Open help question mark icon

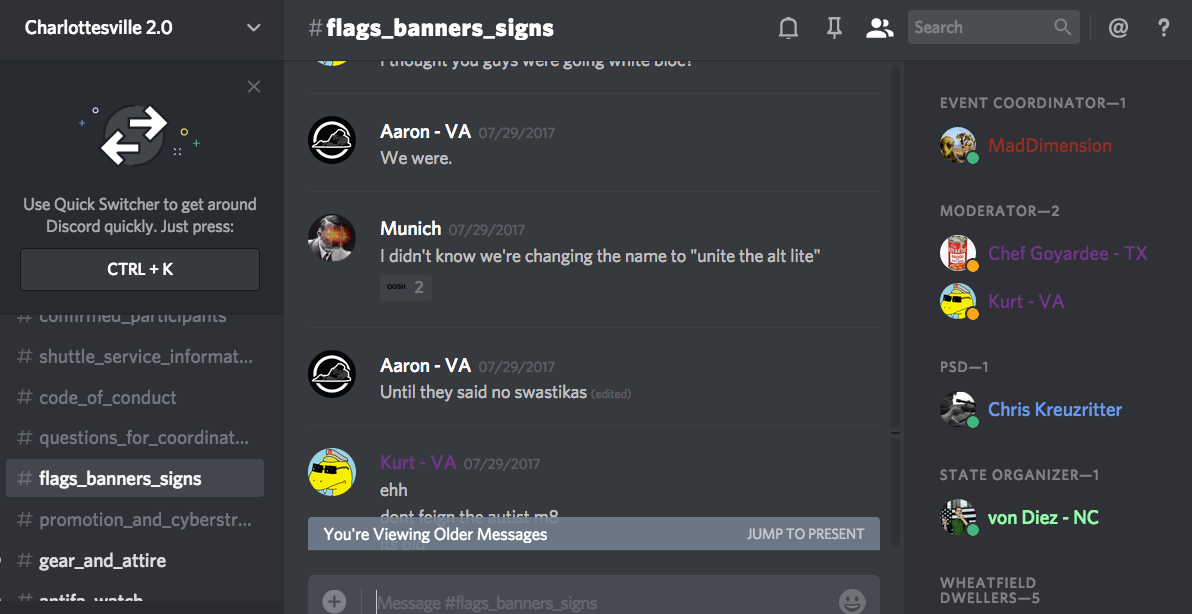tap(1163, 28)
